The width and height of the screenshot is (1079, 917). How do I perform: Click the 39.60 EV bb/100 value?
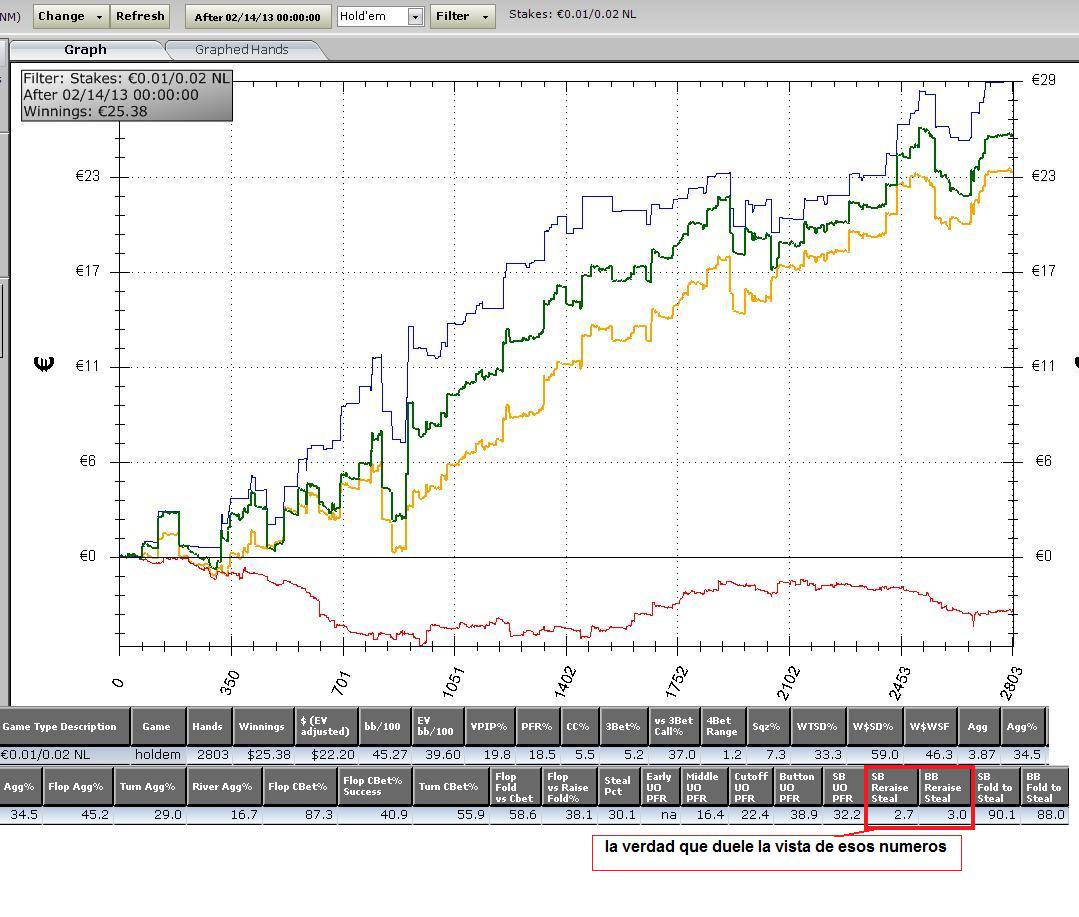pos(442,755)
